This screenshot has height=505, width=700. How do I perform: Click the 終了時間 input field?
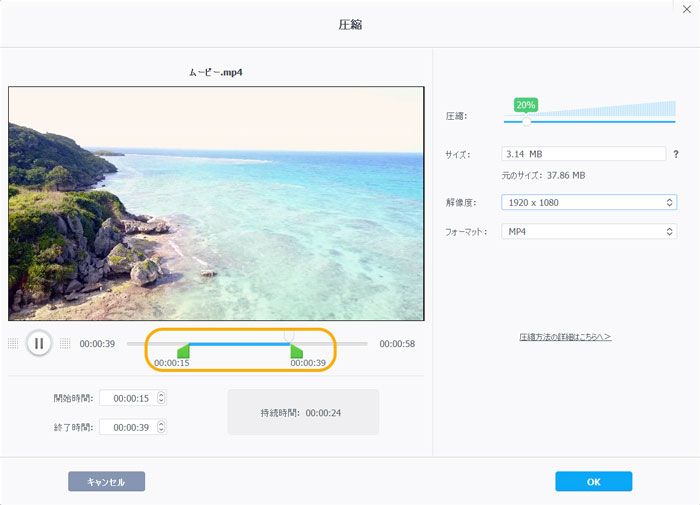(x=133, y=427)
